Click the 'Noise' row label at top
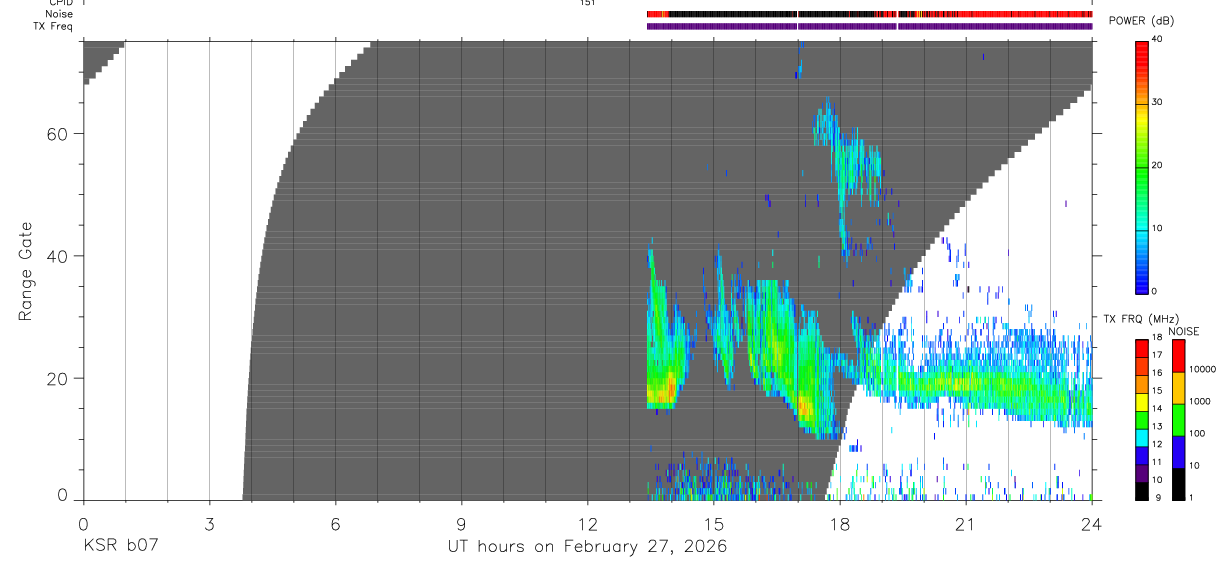Image resolution: width=1228 pixels, height=567 pixels. [59, 14]
